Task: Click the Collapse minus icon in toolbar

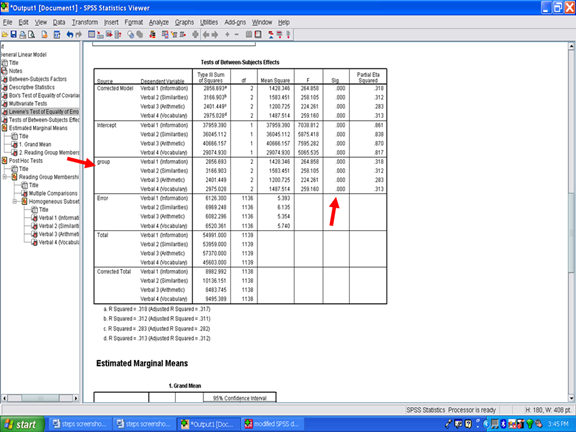Action: pyautogui.click(x=237, y=35)
